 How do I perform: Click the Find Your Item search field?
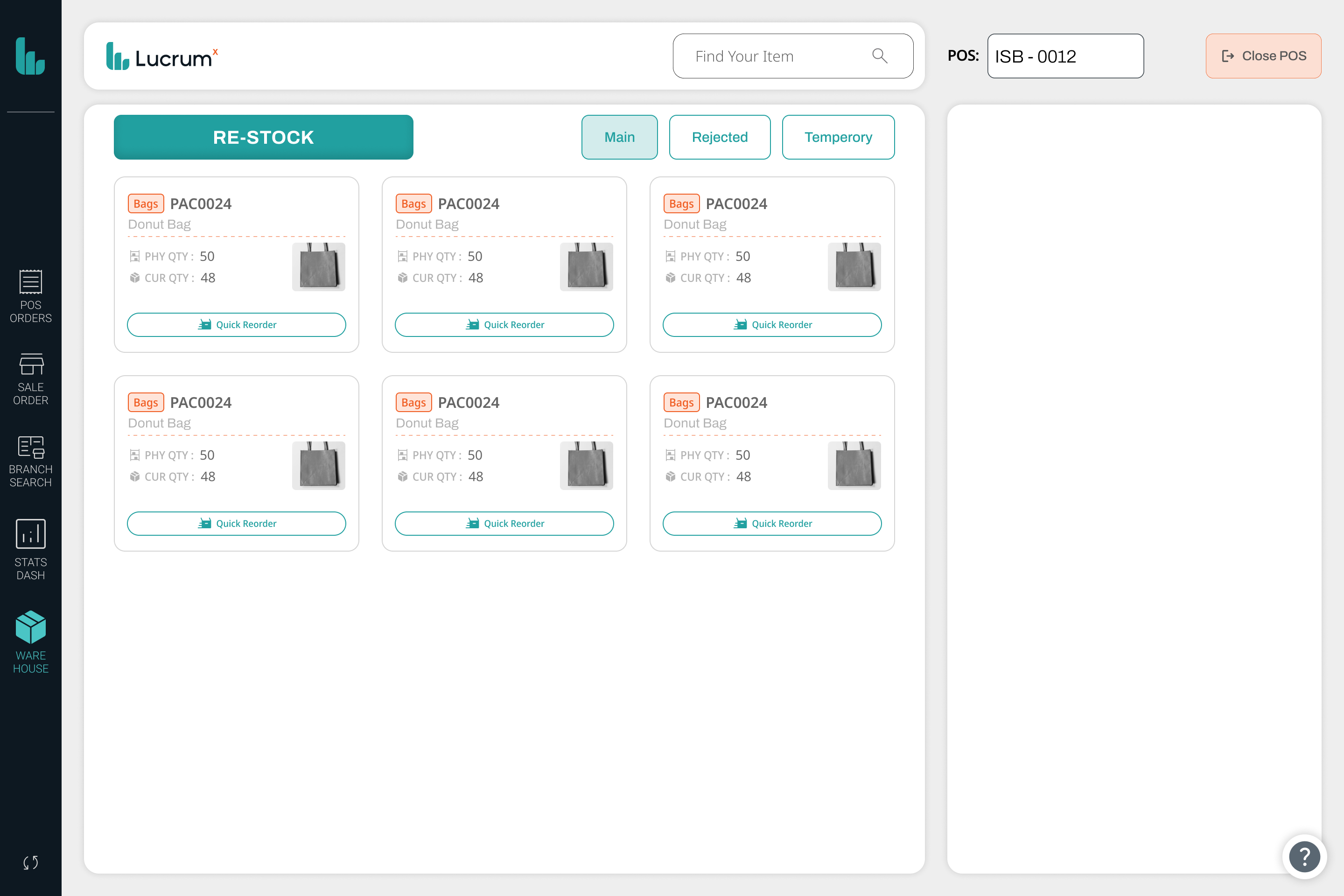coord(792,56)
